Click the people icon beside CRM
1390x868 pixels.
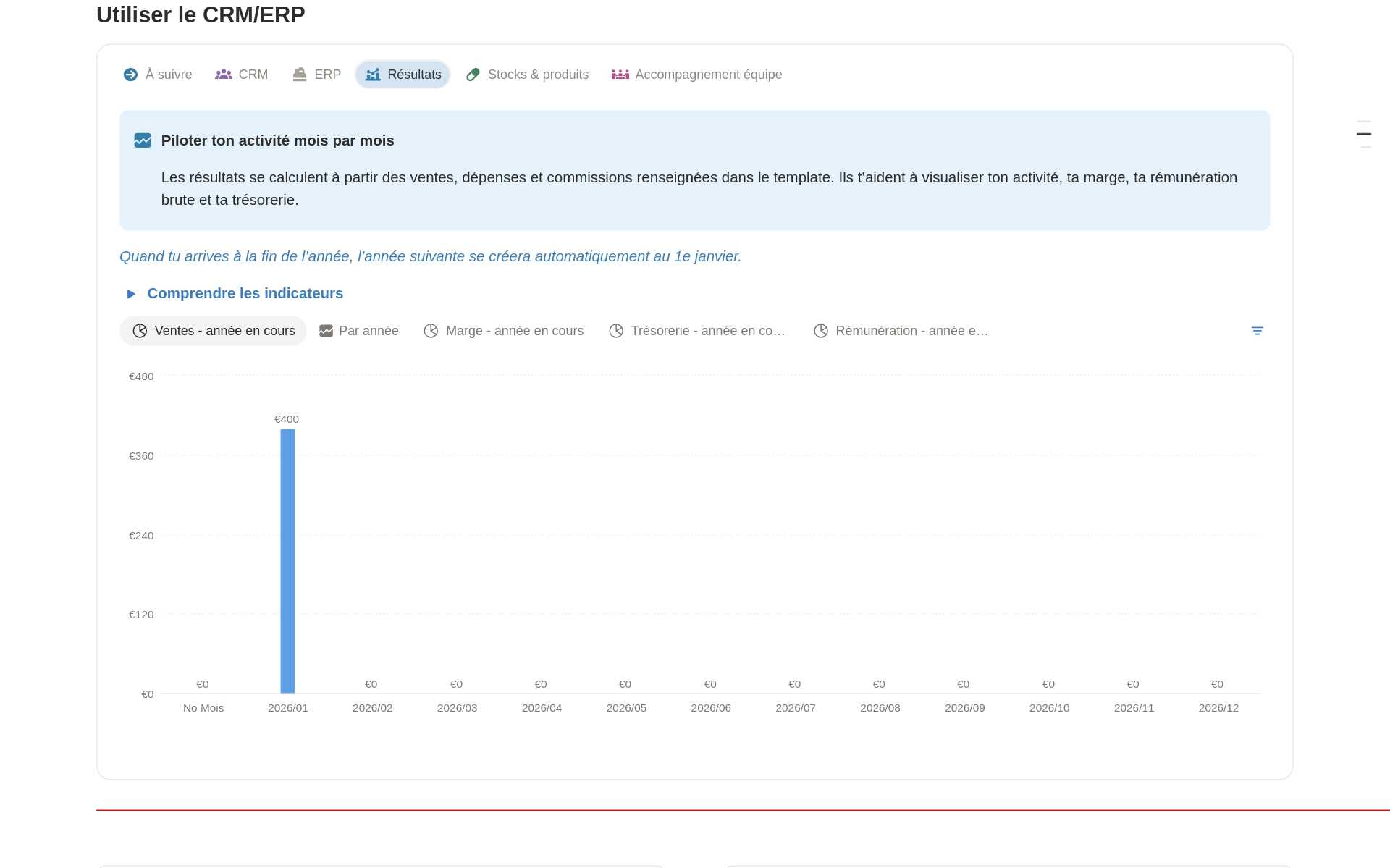click(x=224, y=75)
